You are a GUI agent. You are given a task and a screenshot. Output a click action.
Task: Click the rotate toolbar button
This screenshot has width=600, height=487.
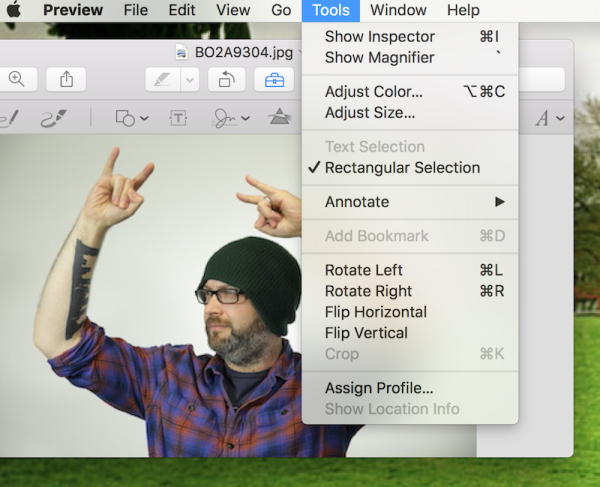pos(226,79)
